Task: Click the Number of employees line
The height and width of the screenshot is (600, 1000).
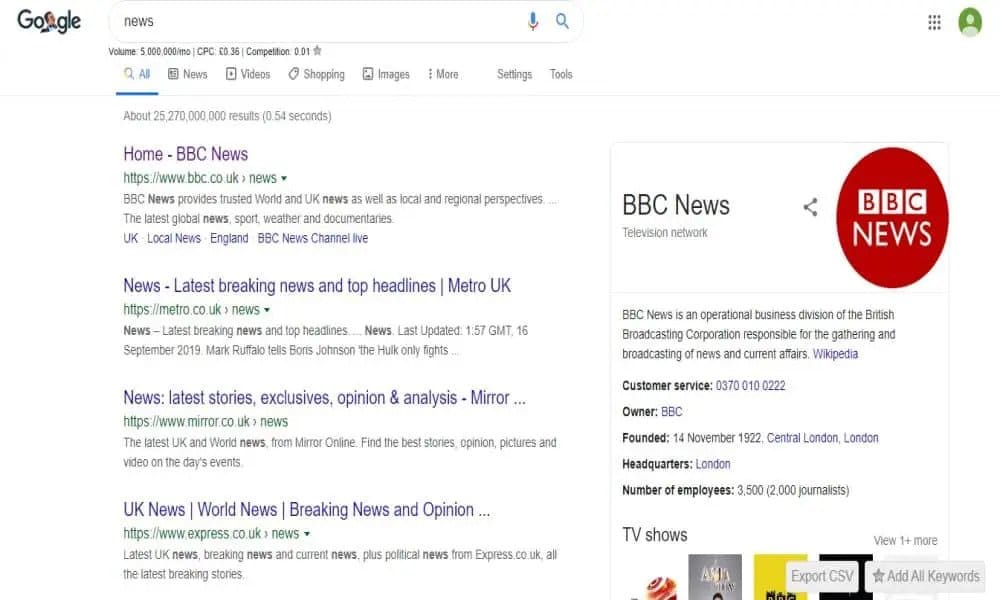Action: (x=735, y=490)
